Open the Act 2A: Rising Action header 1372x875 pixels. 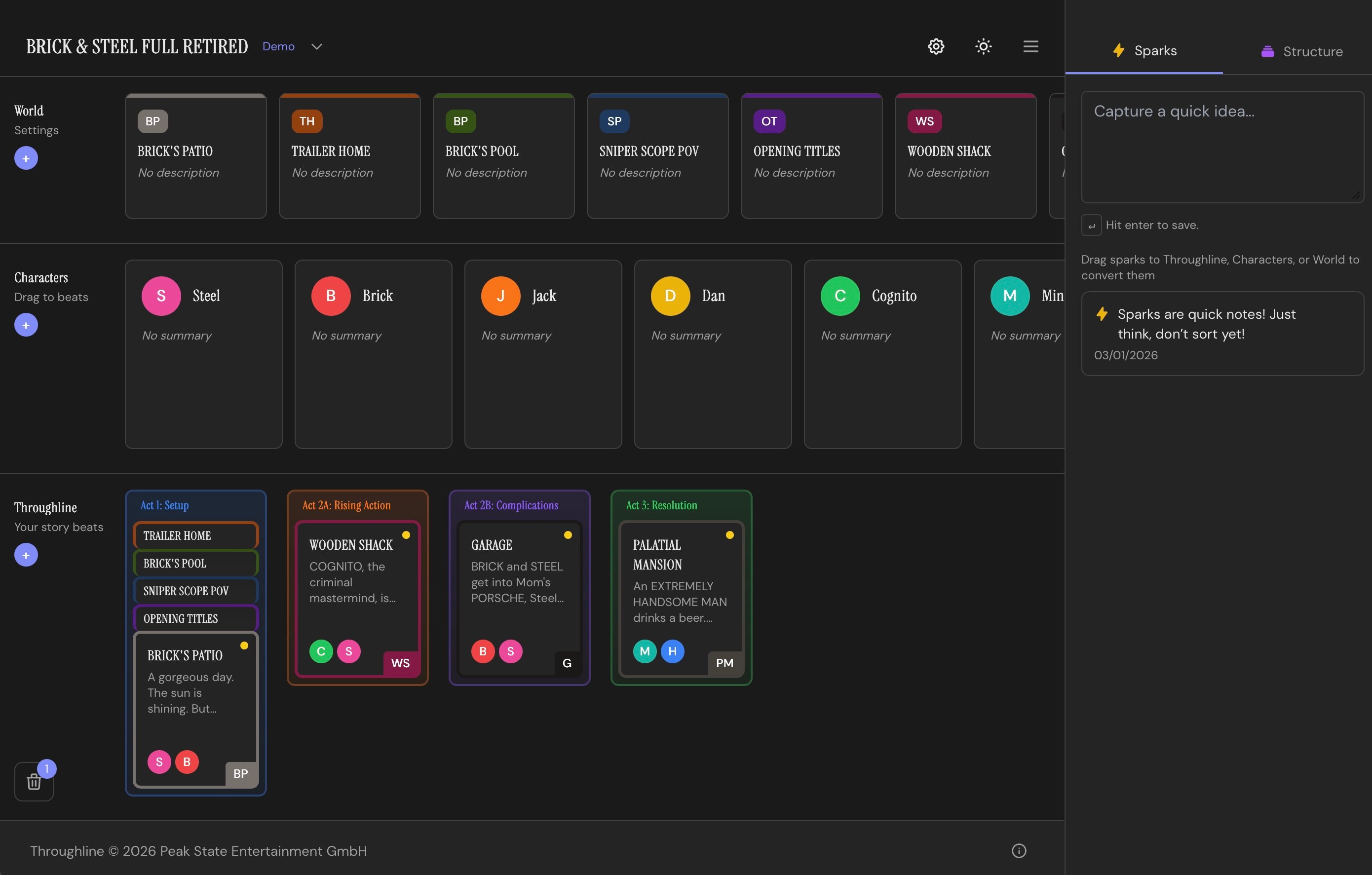pyautogui.click(x=346, y=505)
